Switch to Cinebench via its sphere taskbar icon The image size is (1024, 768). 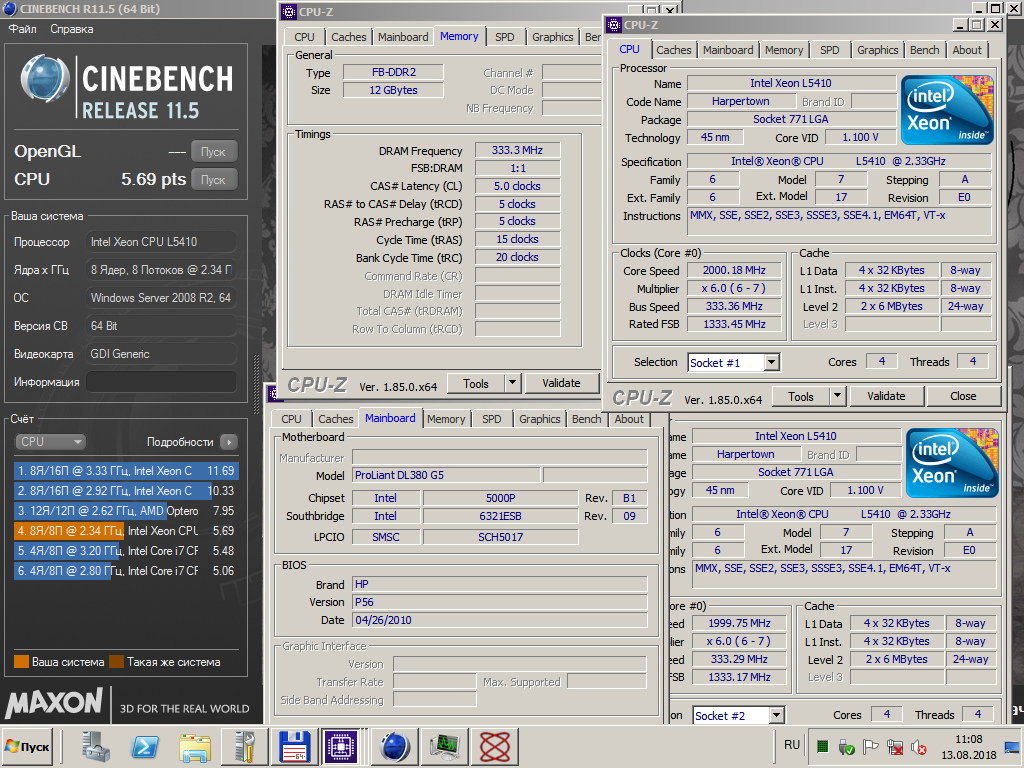[395, 746]
